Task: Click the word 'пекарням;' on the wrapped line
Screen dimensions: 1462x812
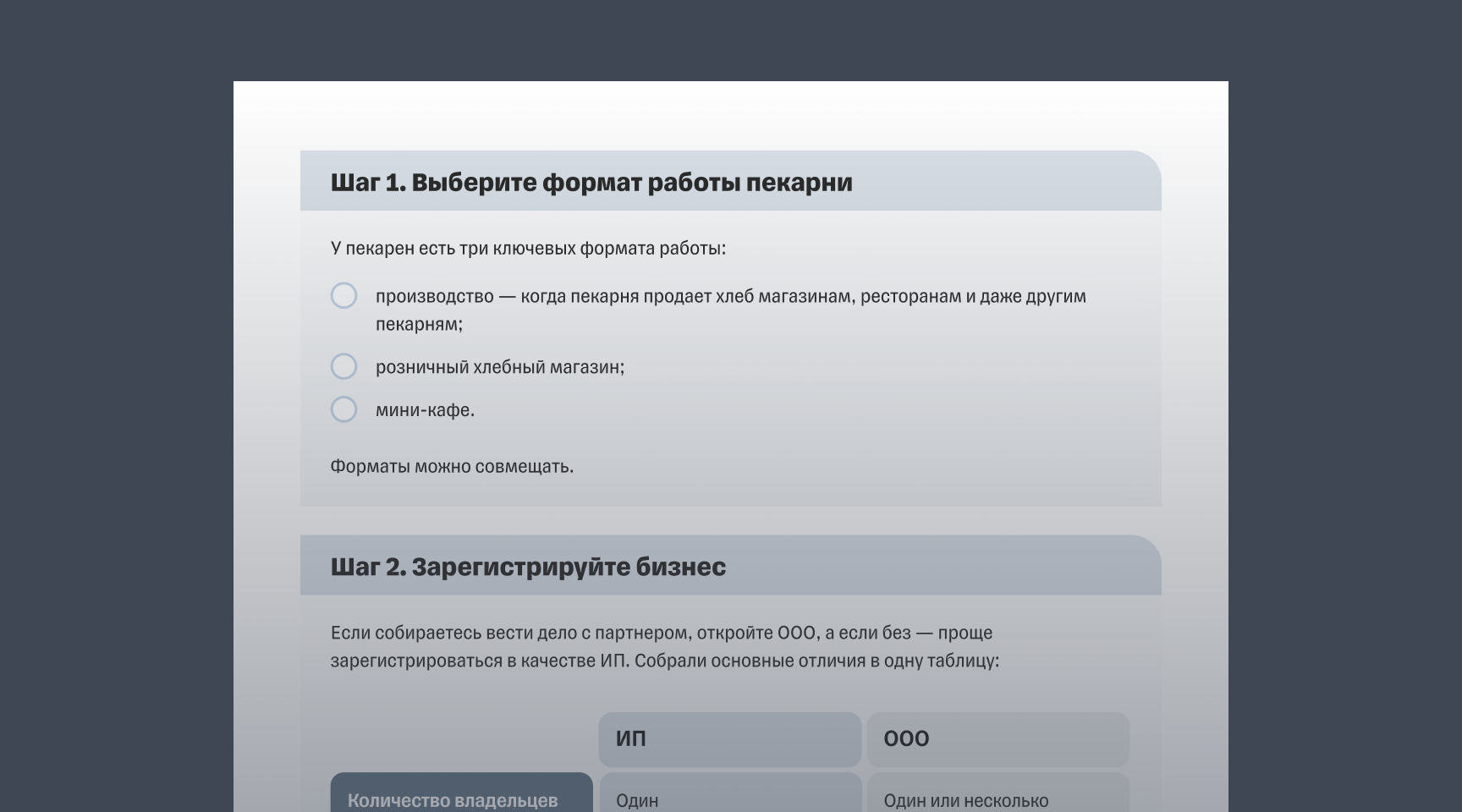Action: [x=419, y=325]
